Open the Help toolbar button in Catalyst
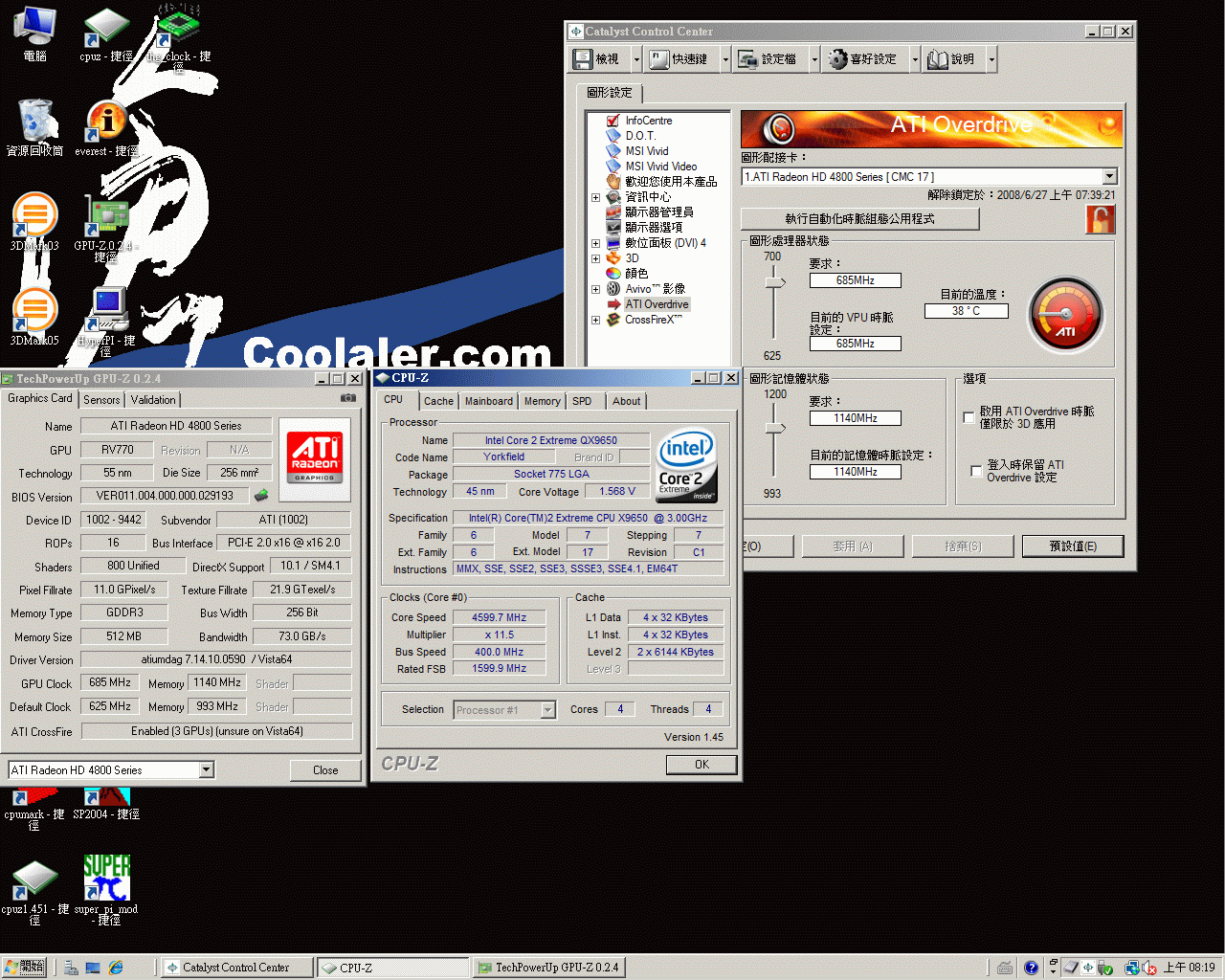 click(953, 59)
